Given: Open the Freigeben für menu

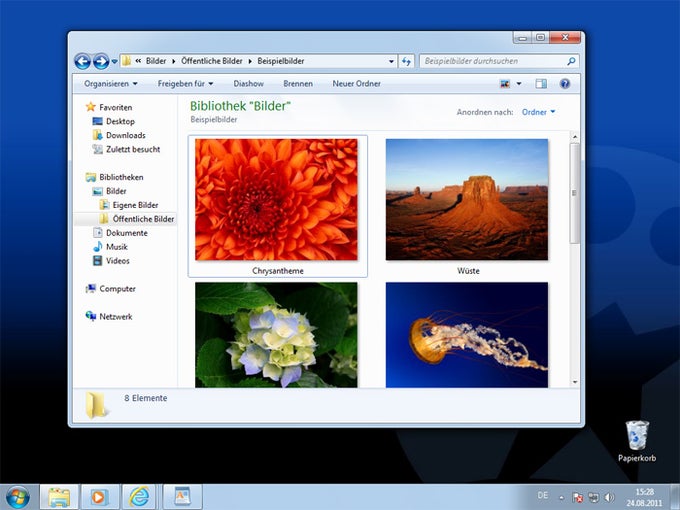Looking at the screenshot, I should (185, 84).
